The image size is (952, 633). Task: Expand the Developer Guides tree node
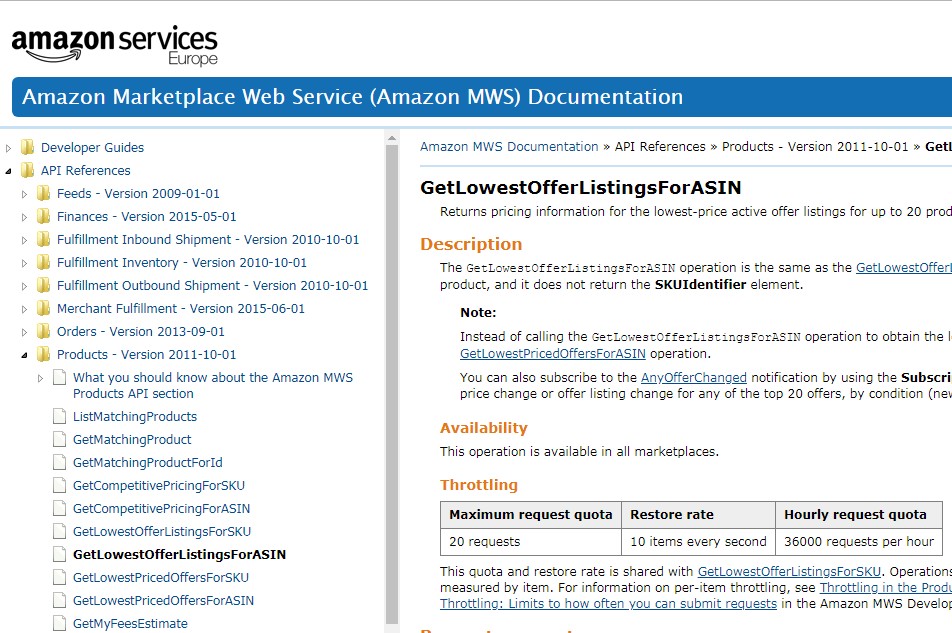click(9, 148)
